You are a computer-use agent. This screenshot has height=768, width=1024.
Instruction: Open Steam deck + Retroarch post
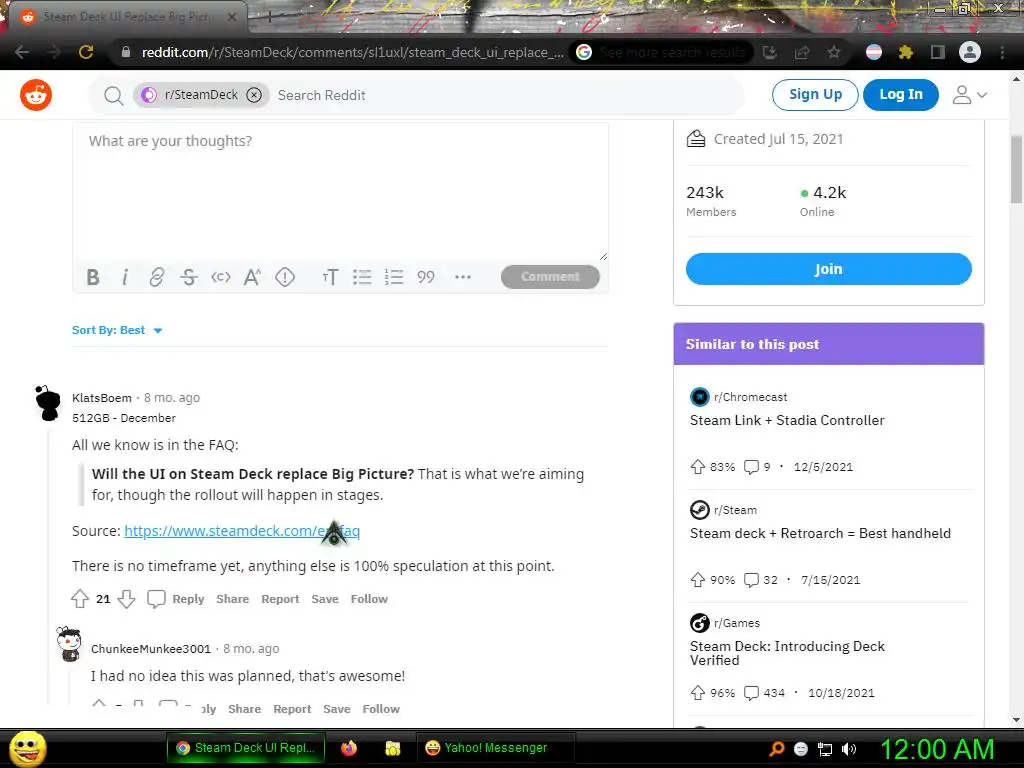[820, 534]
